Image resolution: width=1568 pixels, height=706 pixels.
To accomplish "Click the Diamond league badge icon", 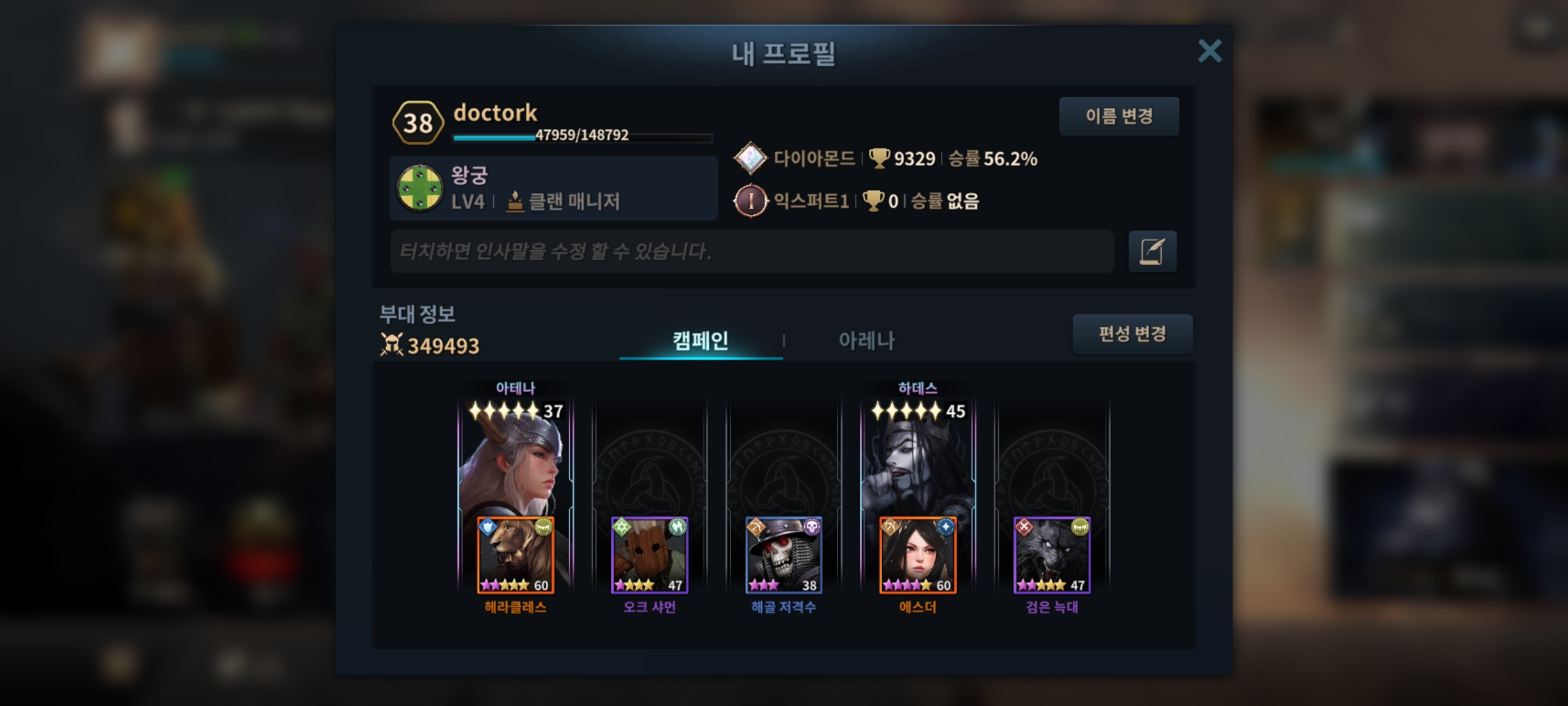I will pos(750,158).
